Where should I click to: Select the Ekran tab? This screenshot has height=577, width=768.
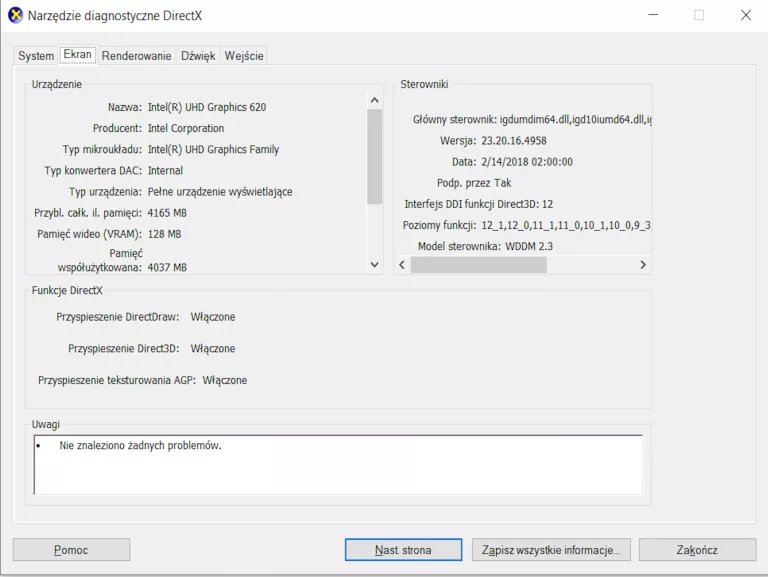point(77,54)
